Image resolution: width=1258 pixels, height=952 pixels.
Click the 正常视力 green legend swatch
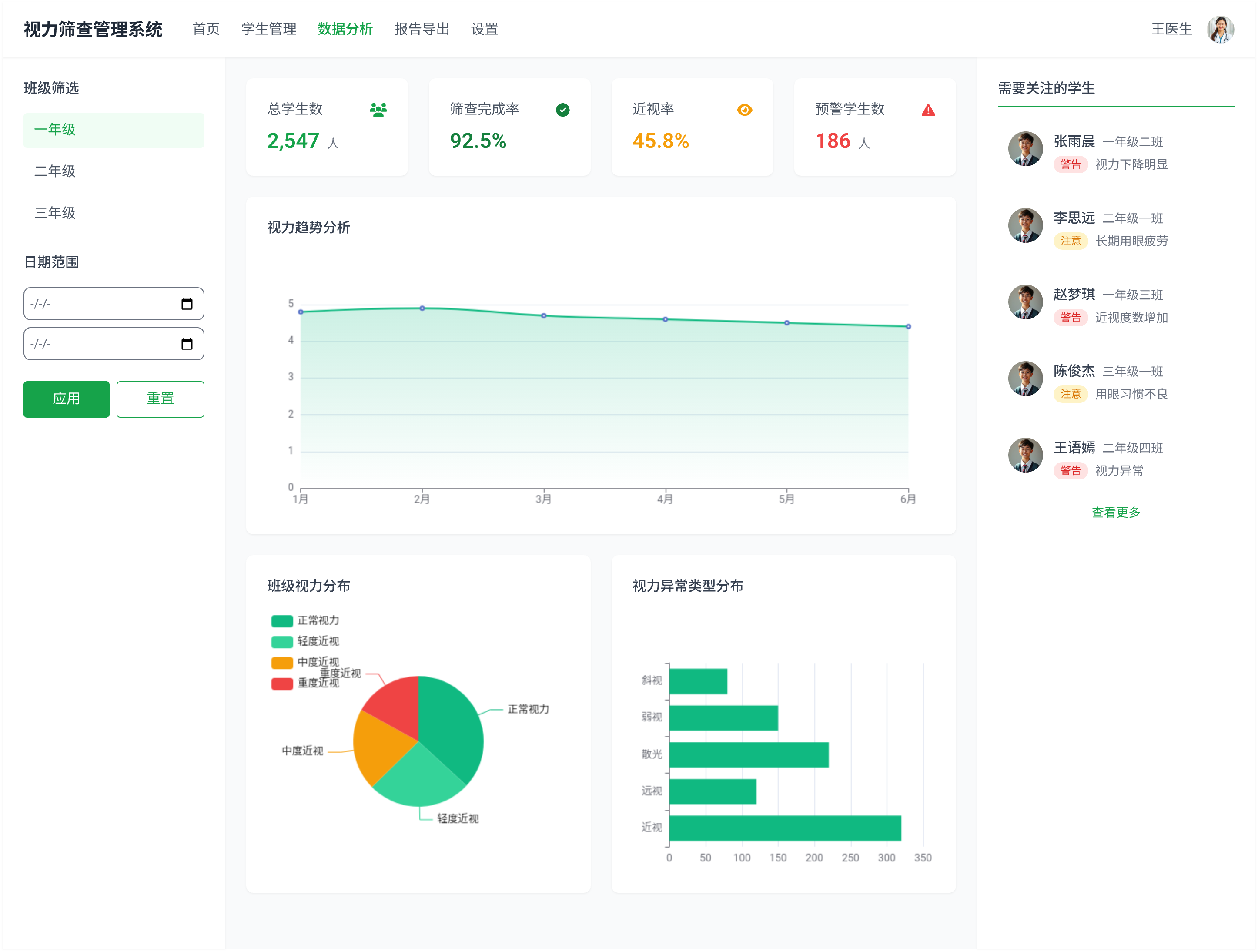[283, 620]
